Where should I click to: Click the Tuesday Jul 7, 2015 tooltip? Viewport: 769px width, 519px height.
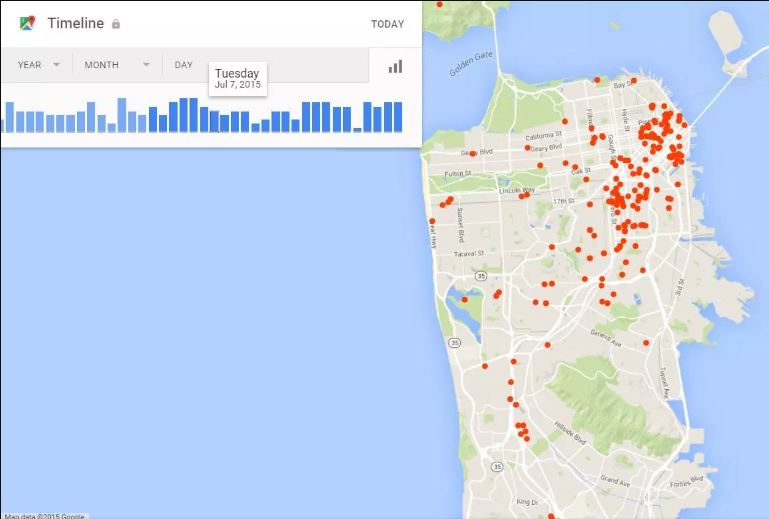(237, 79)
